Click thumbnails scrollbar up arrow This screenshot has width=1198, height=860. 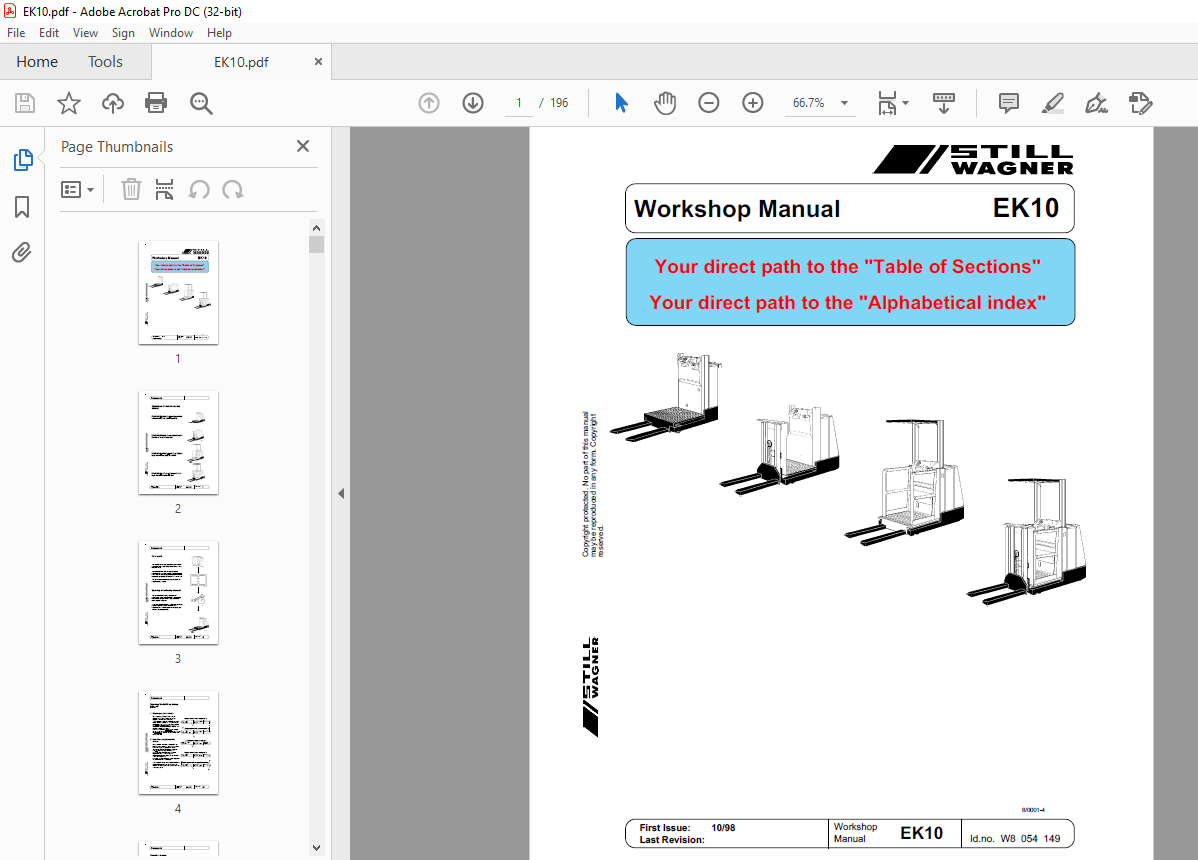point(316,228)
